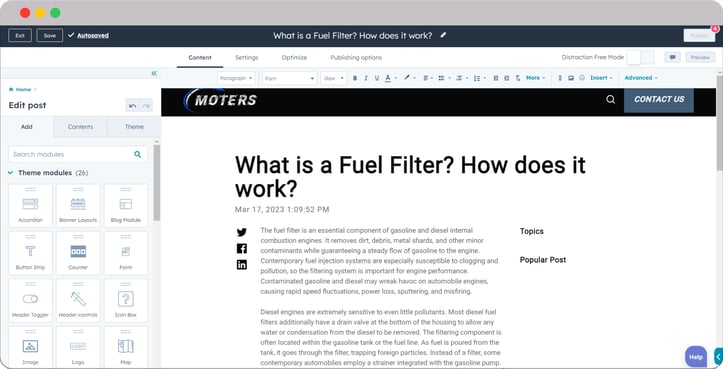The image size is (723, 369).
Task: Open the Paragraph style dropdown
Action: [236, 78]
